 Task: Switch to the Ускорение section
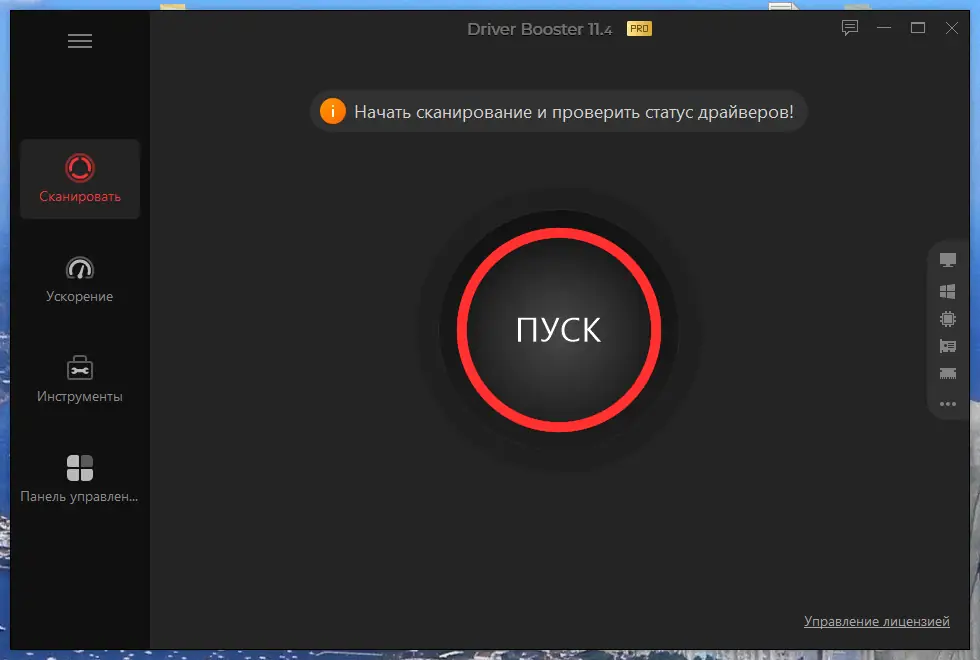click(79, 278)
